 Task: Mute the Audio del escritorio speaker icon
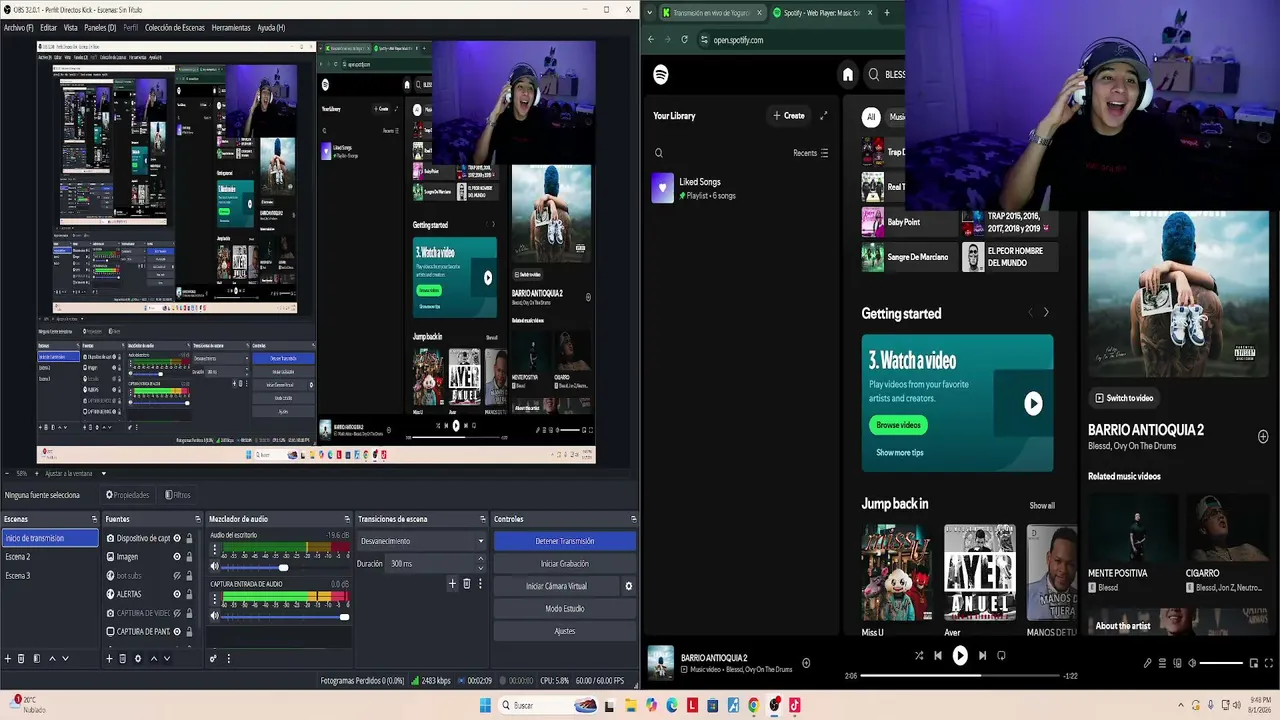[x=214, y=567]
